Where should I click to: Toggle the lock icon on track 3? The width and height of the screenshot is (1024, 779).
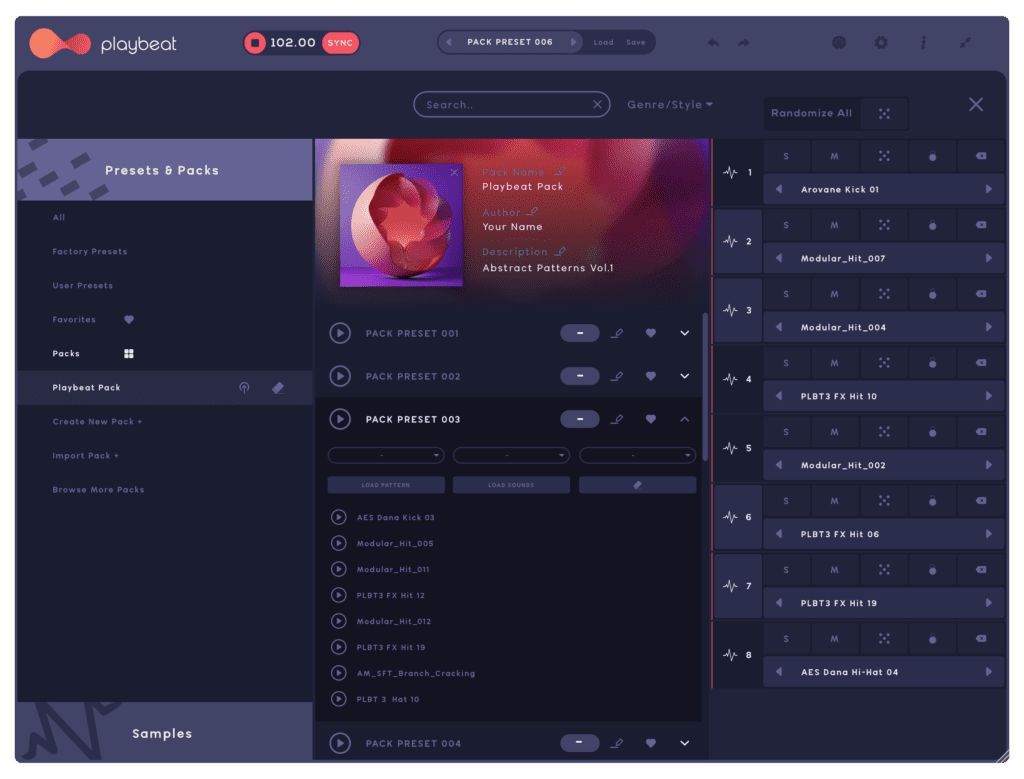(933, 294)
